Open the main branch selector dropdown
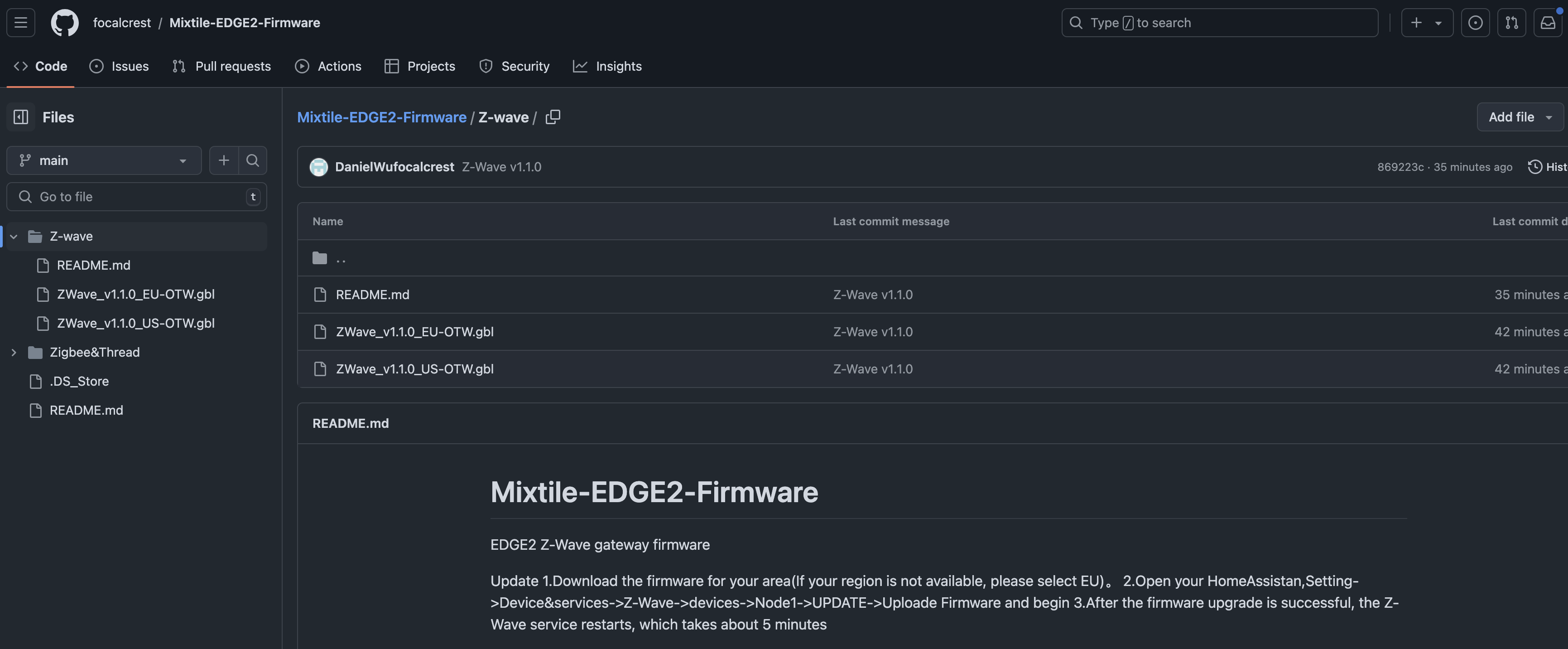Screen dimensions: 1568x649 (104, 160)
